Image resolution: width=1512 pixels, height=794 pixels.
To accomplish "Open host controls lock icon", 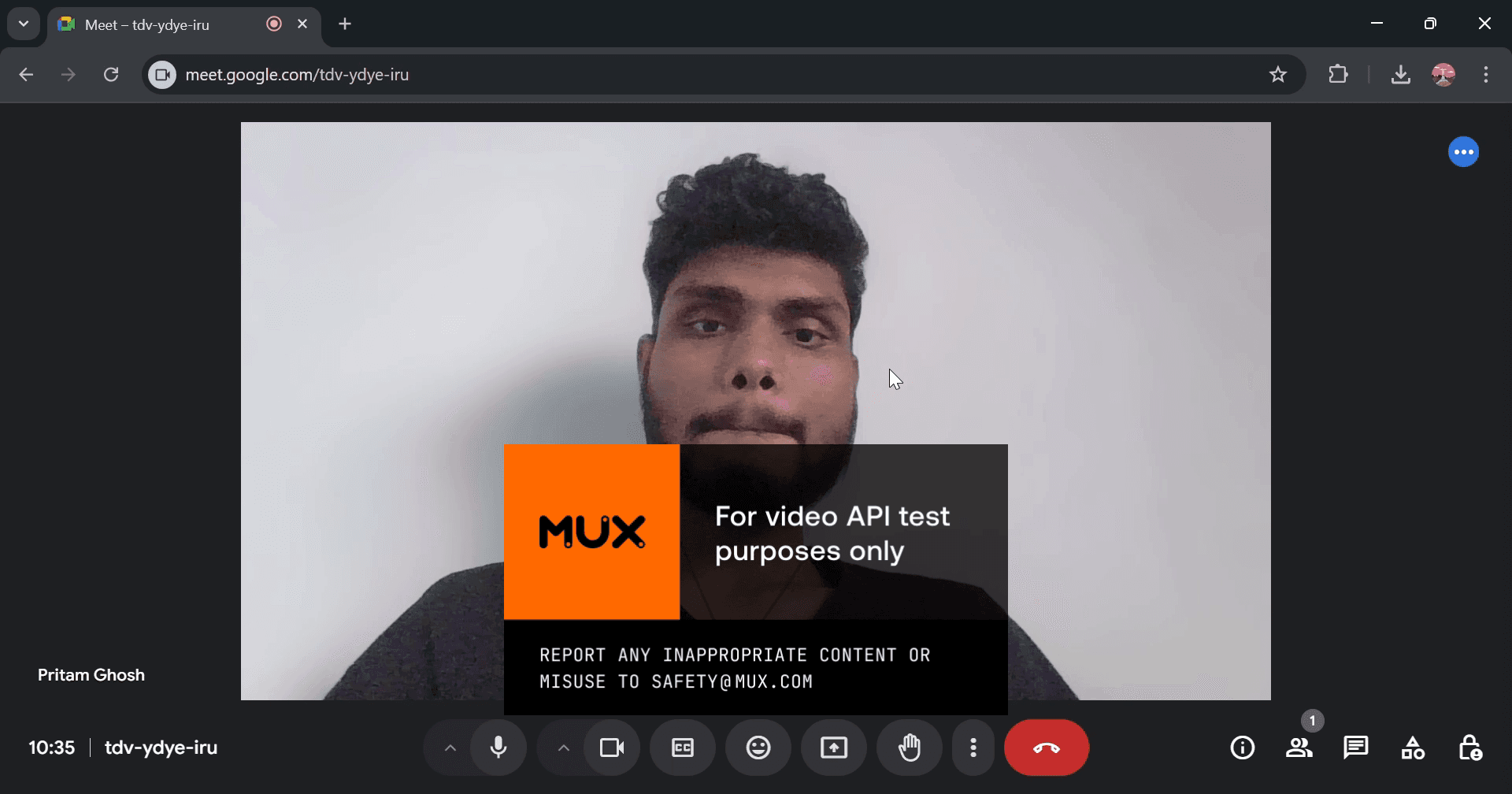I will [1469, 748].
